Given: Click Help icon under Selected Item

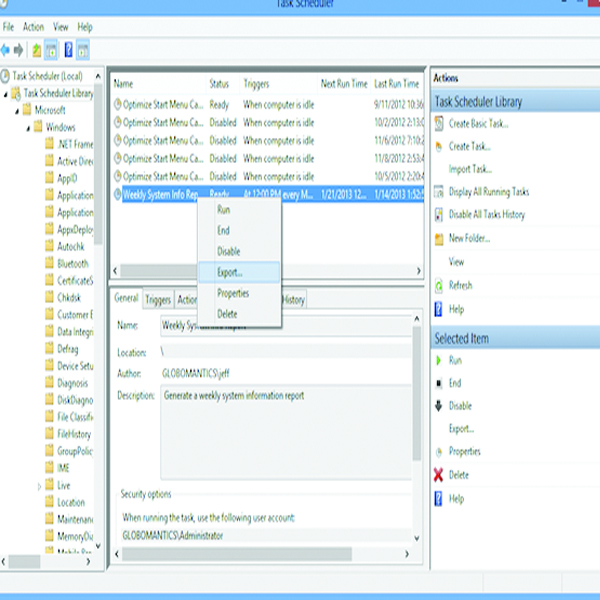Looking at the screenshot, I should coord(439,499).
